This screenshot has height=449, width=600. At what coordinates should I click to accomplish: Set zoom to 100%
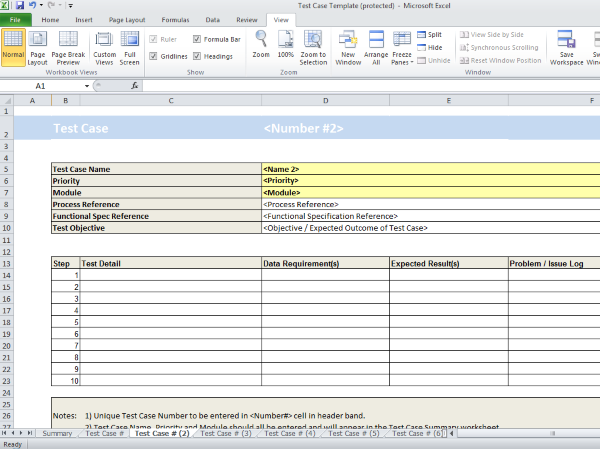point(286,44)
